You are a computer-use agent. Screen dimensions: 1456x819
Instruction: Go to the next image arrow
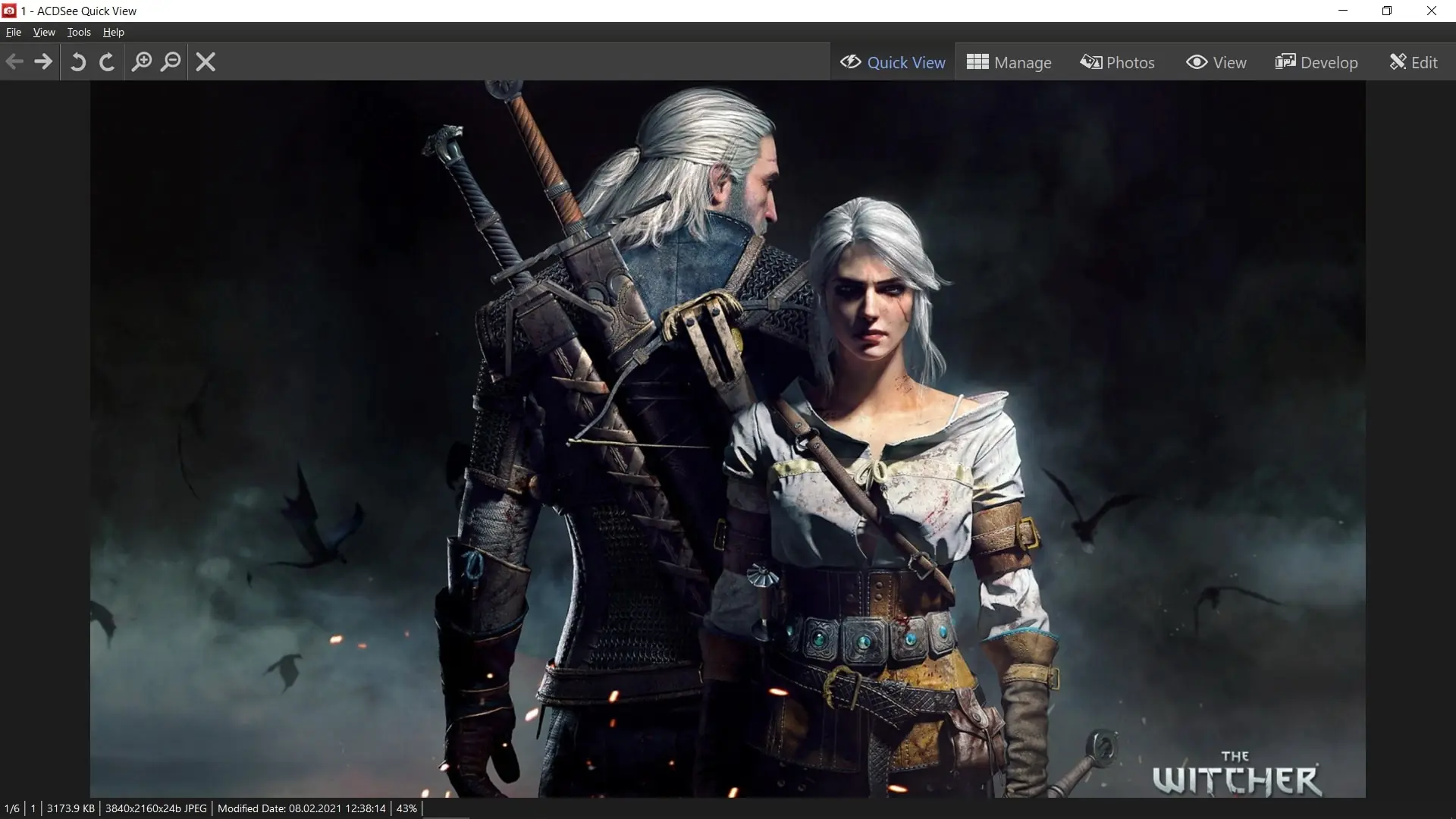[43, 62]
